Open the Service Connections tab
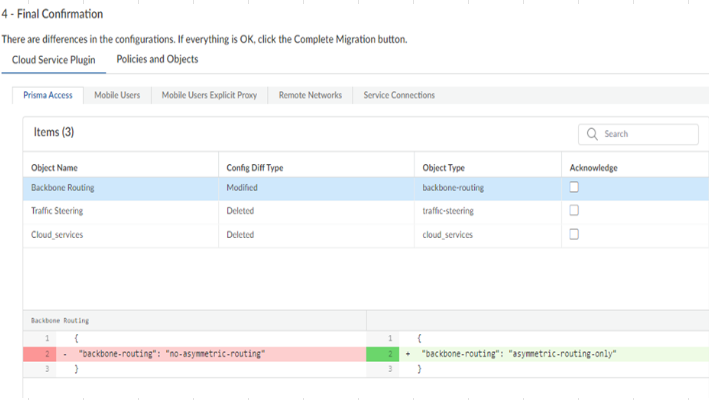Viewport: 709px width, 400px height. coord(399,95)
